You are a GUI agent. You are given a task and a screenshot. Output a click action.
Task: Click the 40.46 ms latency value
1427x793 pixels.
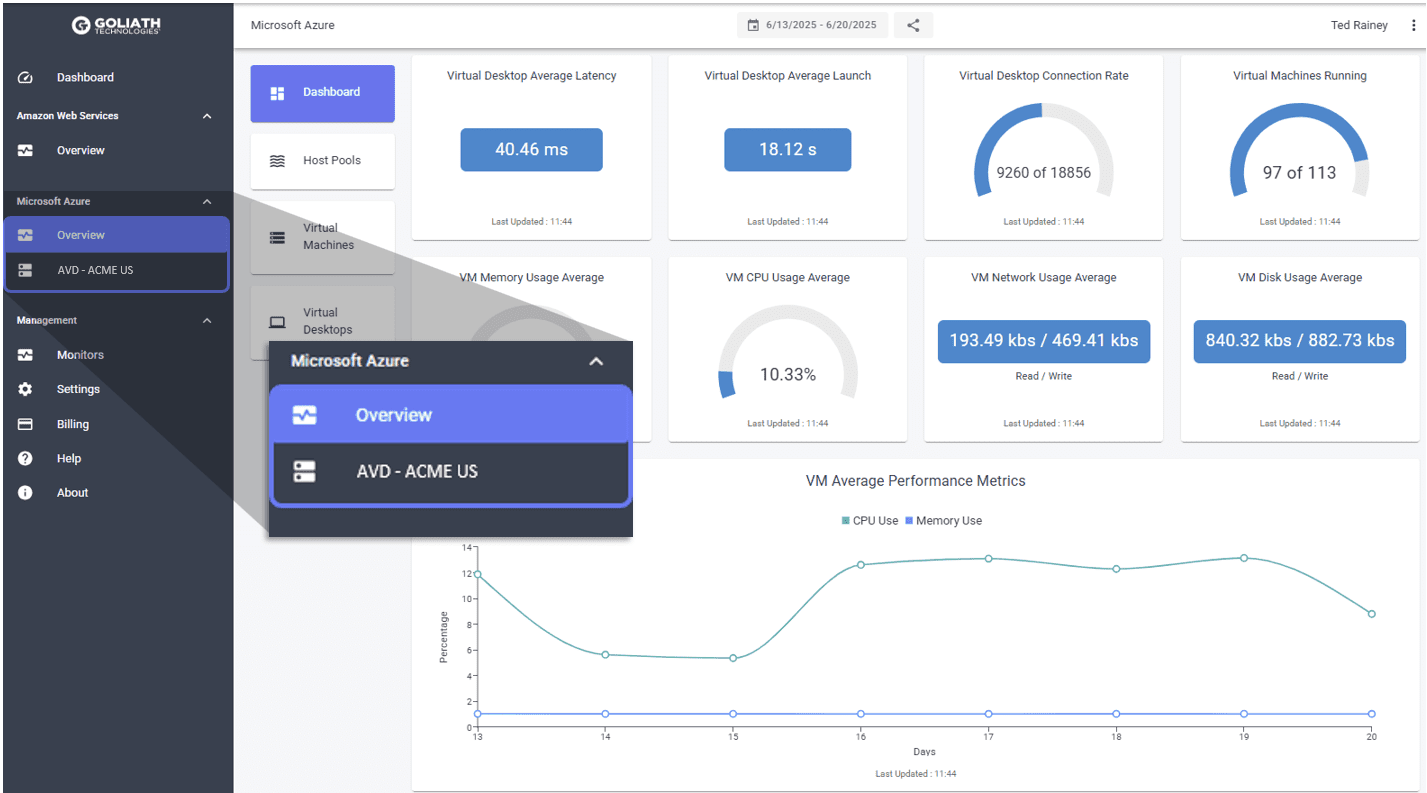click(x=531, y=149)
